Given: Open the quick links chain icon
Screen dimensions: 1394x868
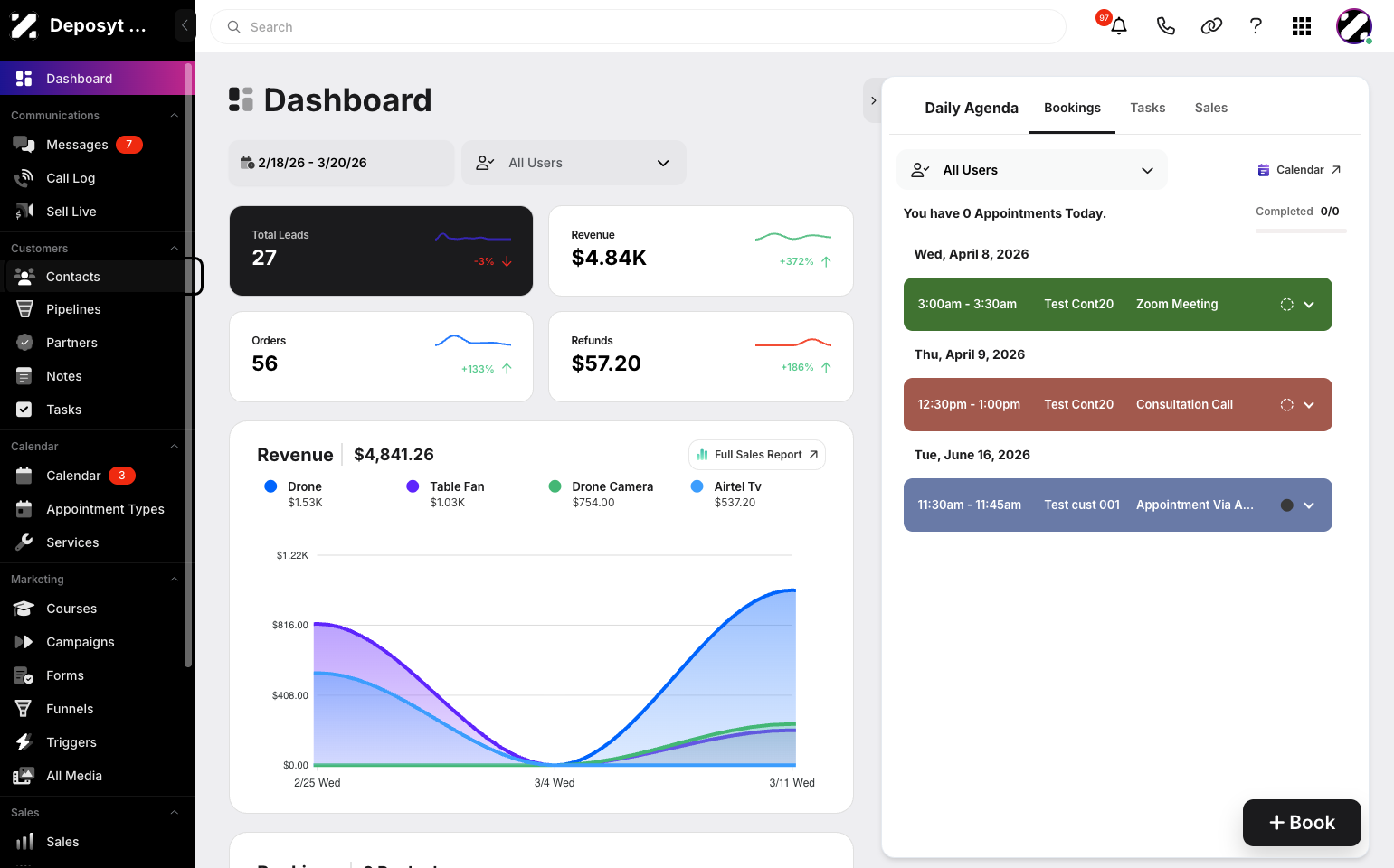Looking at the screenshot, I should tap(1211, 26).
